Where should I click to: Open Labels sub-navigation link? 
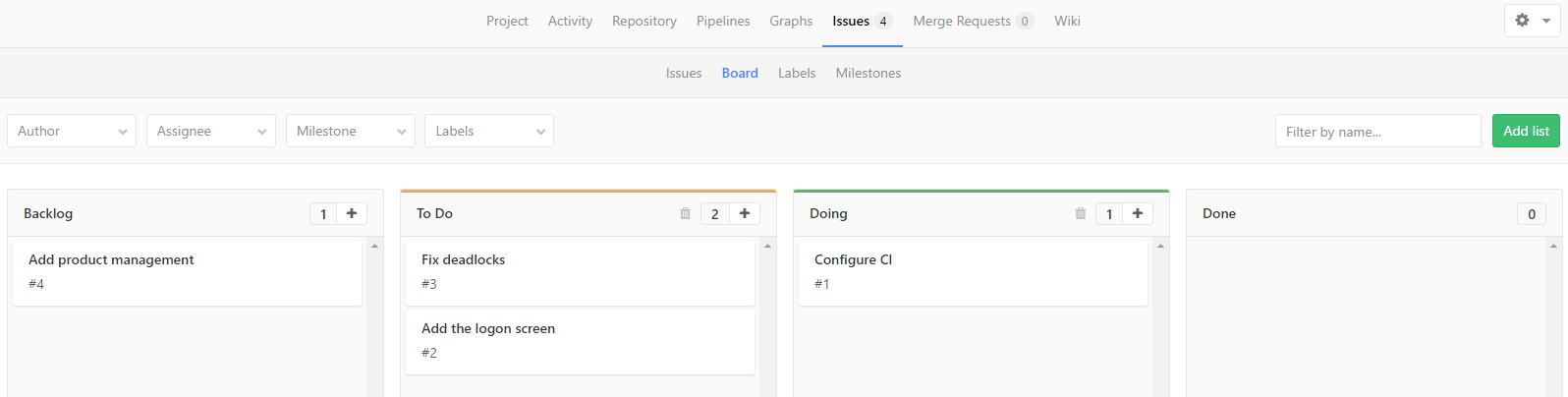pyautogui.click(x=797, y=73)
